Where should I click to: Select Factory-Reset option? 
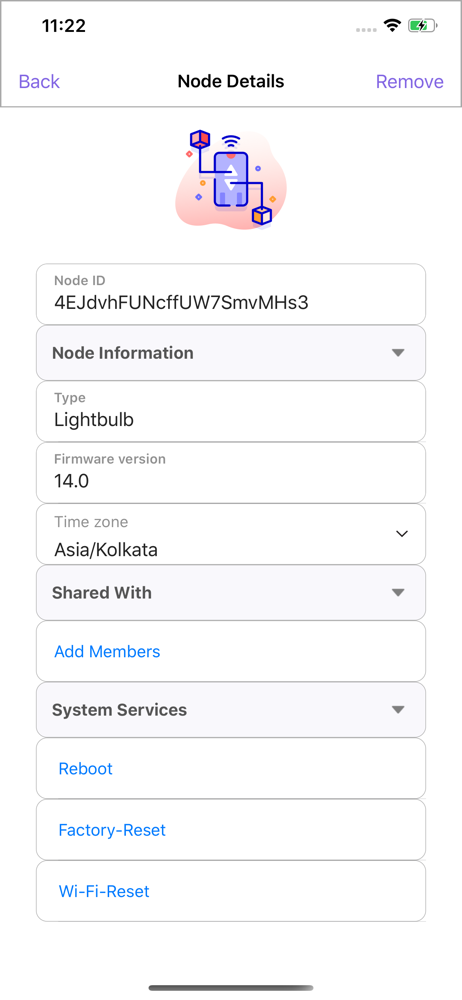112,830
